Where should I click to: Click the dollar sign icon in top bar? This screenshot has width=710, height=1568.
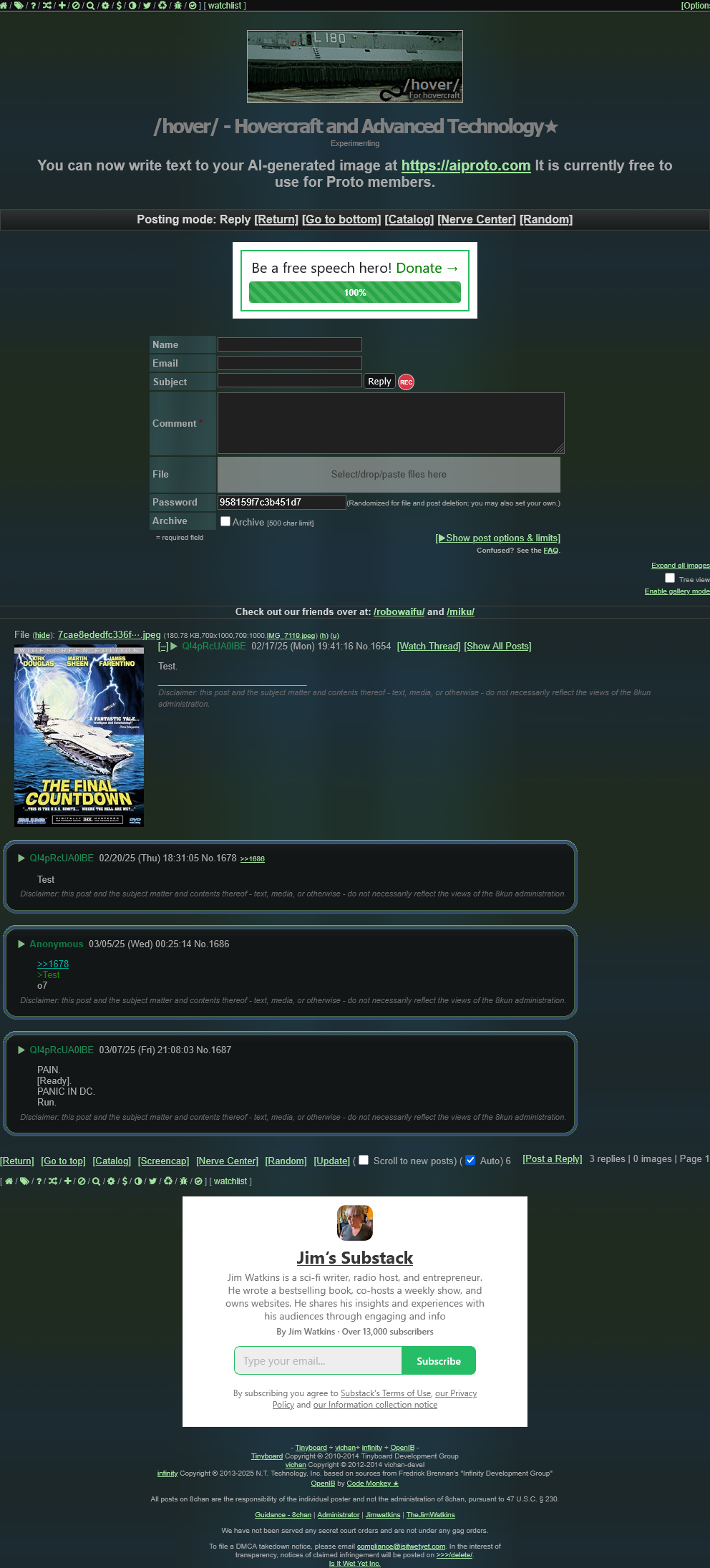[x=119, y=5]
